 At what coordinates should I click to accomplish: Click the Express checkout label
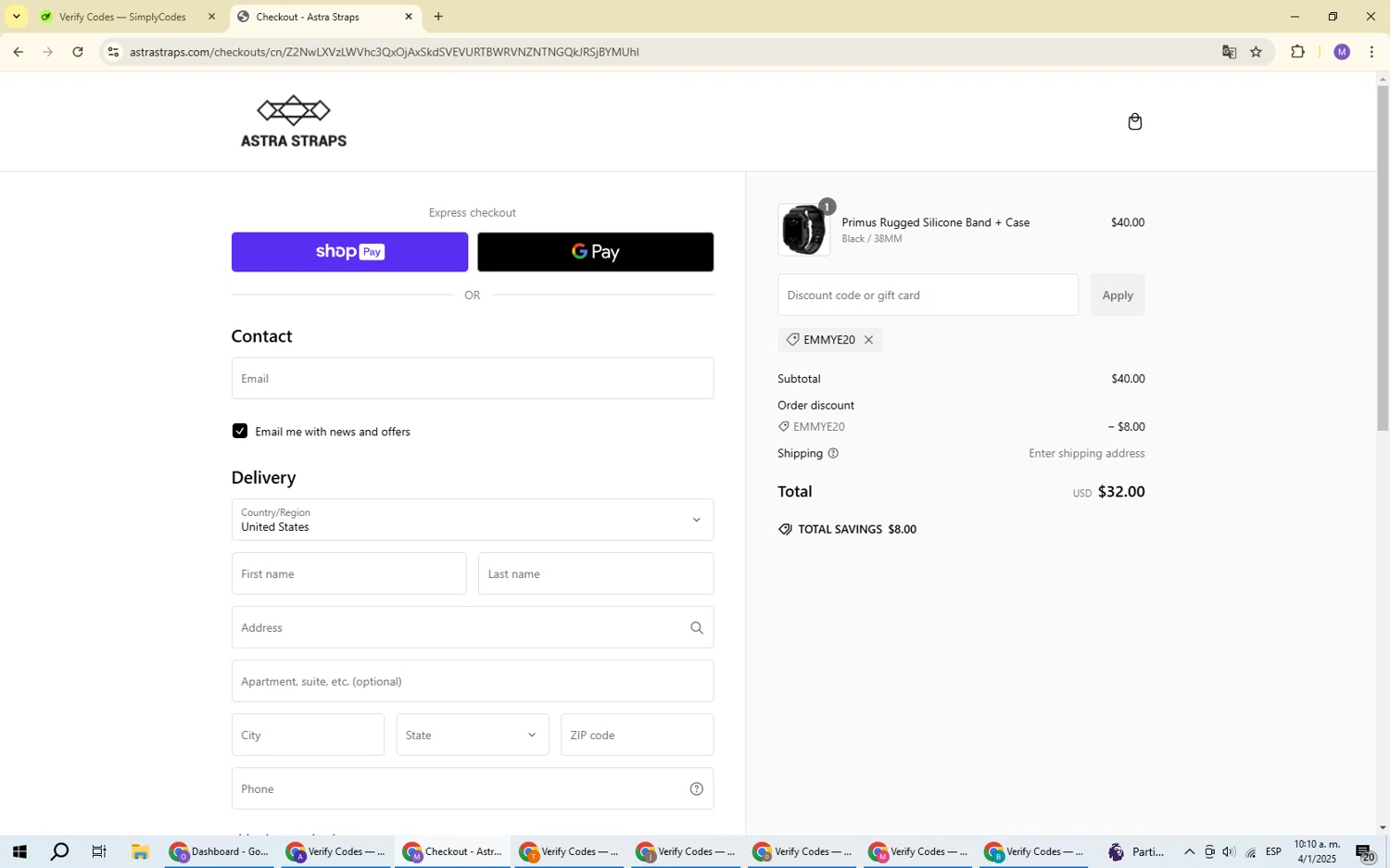point(473,213)
